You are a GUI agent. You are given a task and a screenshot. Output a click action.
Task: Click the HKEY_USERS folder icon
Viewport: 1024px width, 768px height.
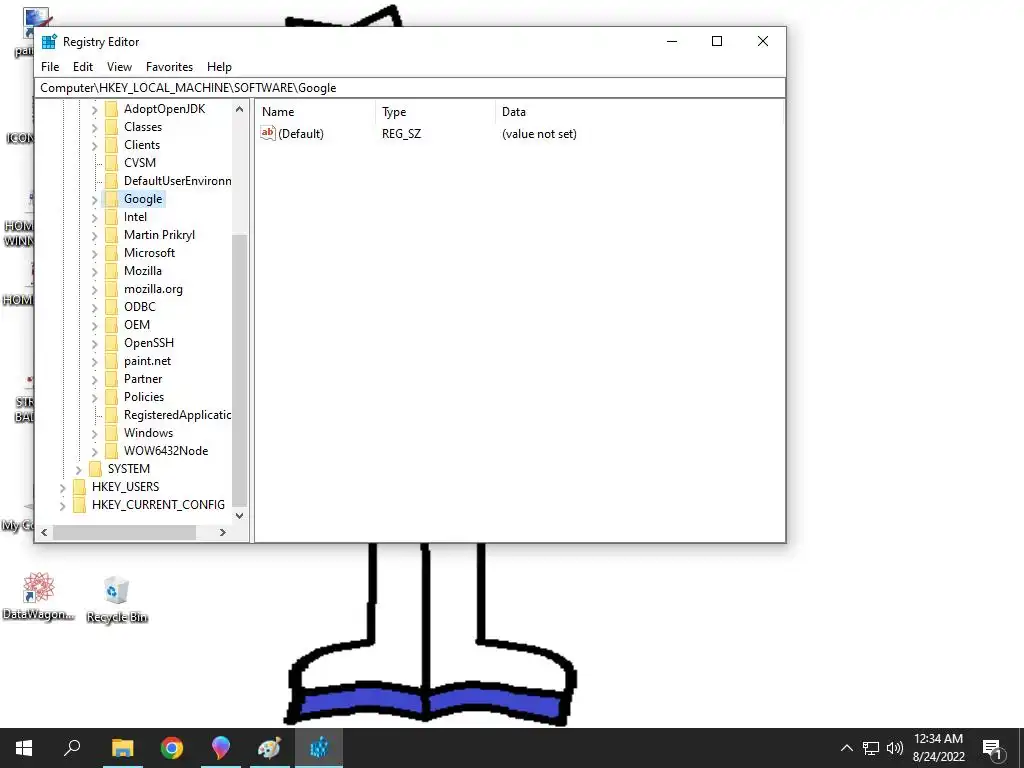click(x=80, y=487)
